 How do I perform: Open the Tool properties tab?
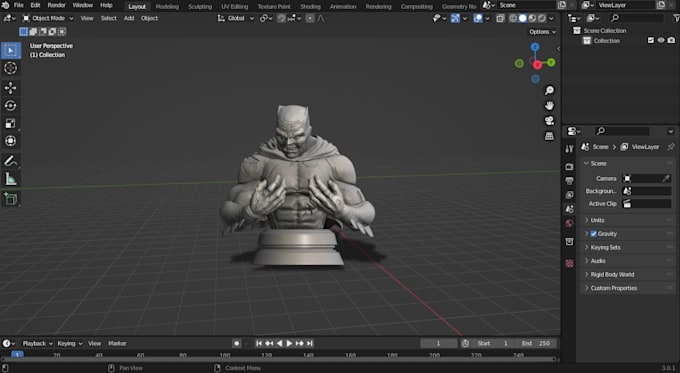(x=569, y=149)
